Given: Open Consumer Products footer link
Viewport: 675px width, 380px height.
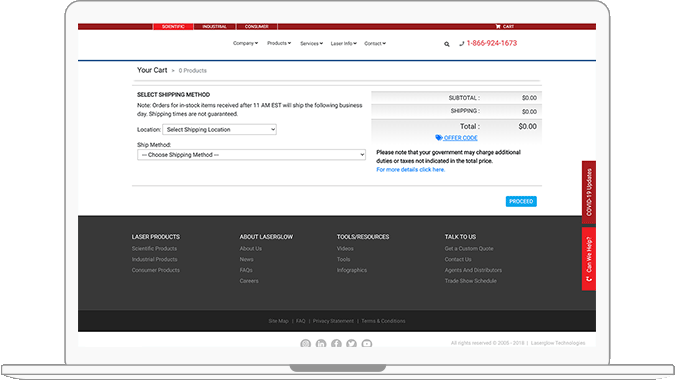Looking at the screenshot, I should [156, 270].
